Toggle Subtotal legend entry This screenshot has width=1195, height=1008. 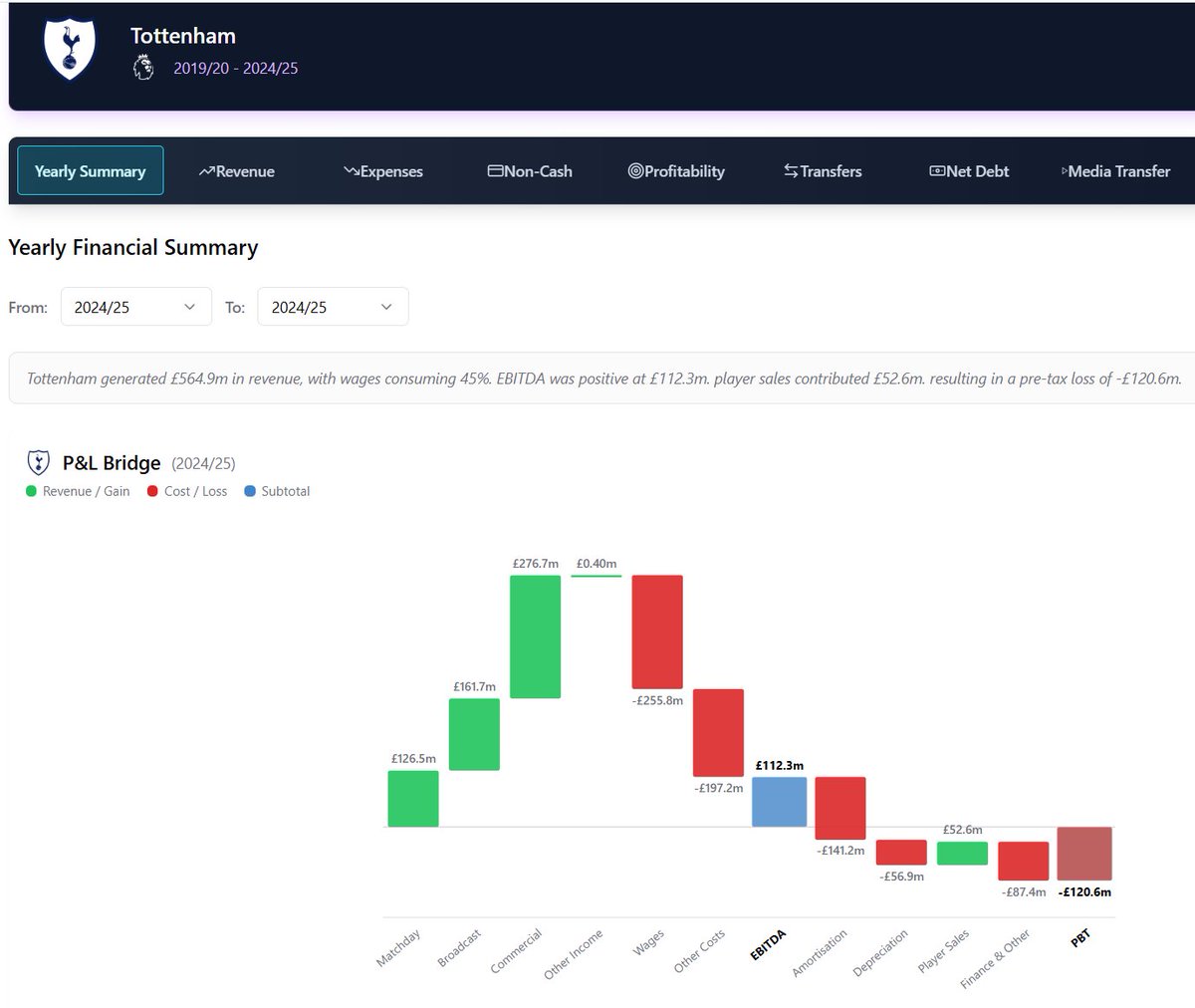277,491
